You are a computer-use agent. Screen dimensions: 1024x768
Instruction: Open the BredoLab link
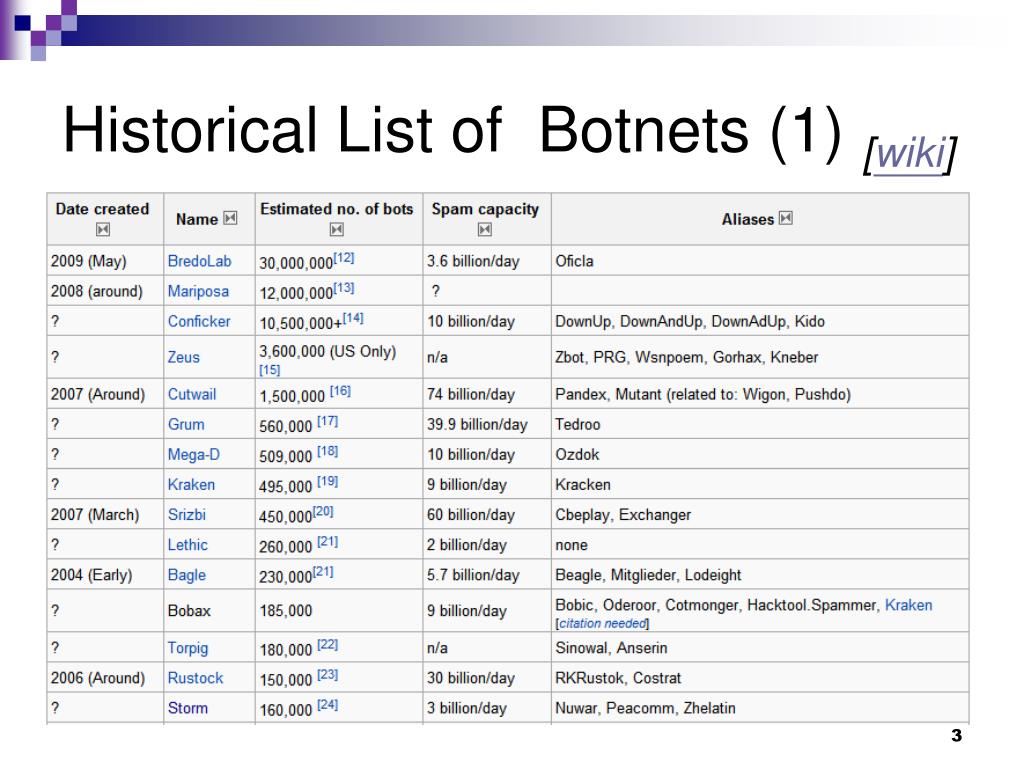(199, 261)
